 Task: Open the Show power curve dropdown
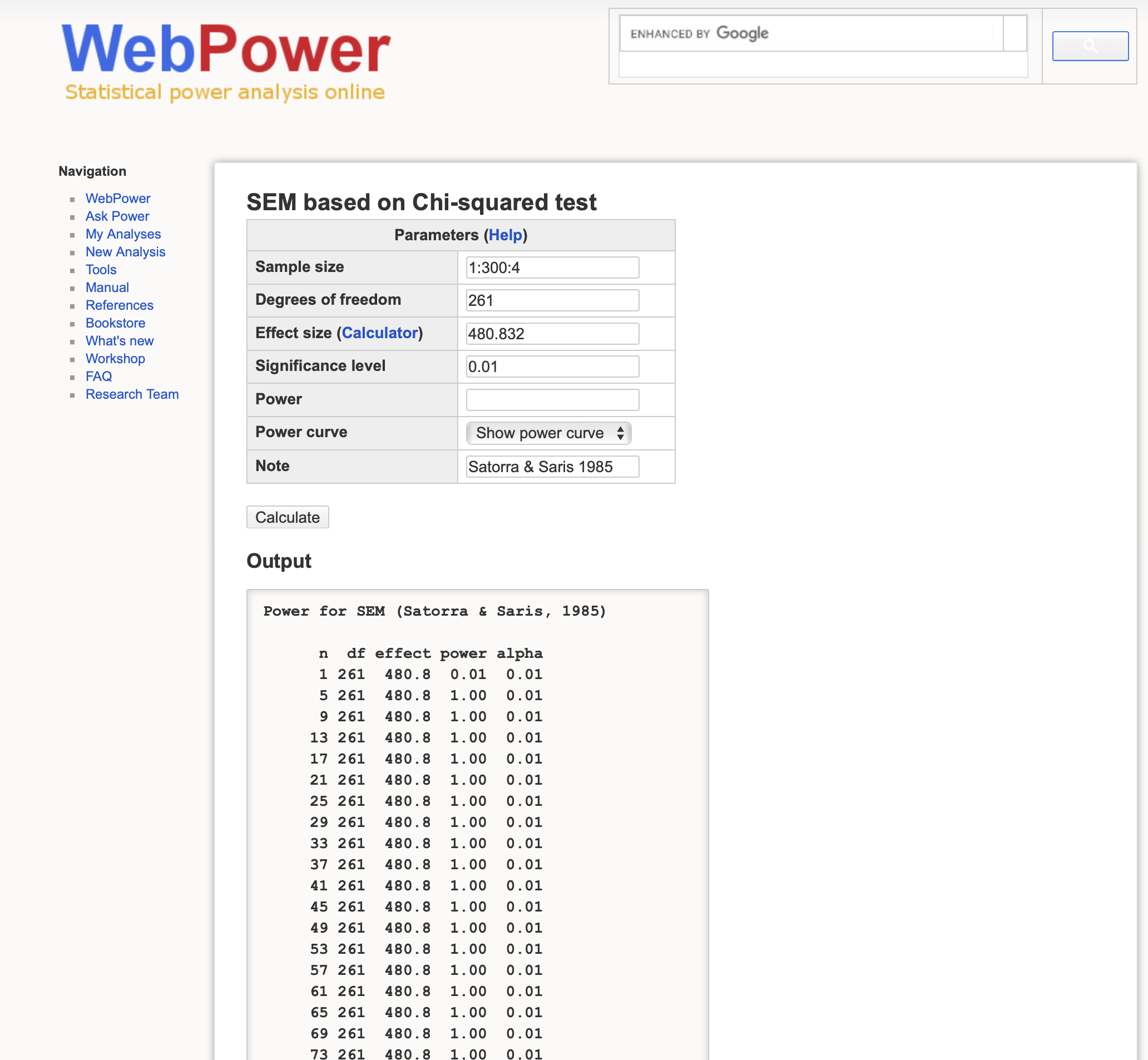[x=548, y=433]
